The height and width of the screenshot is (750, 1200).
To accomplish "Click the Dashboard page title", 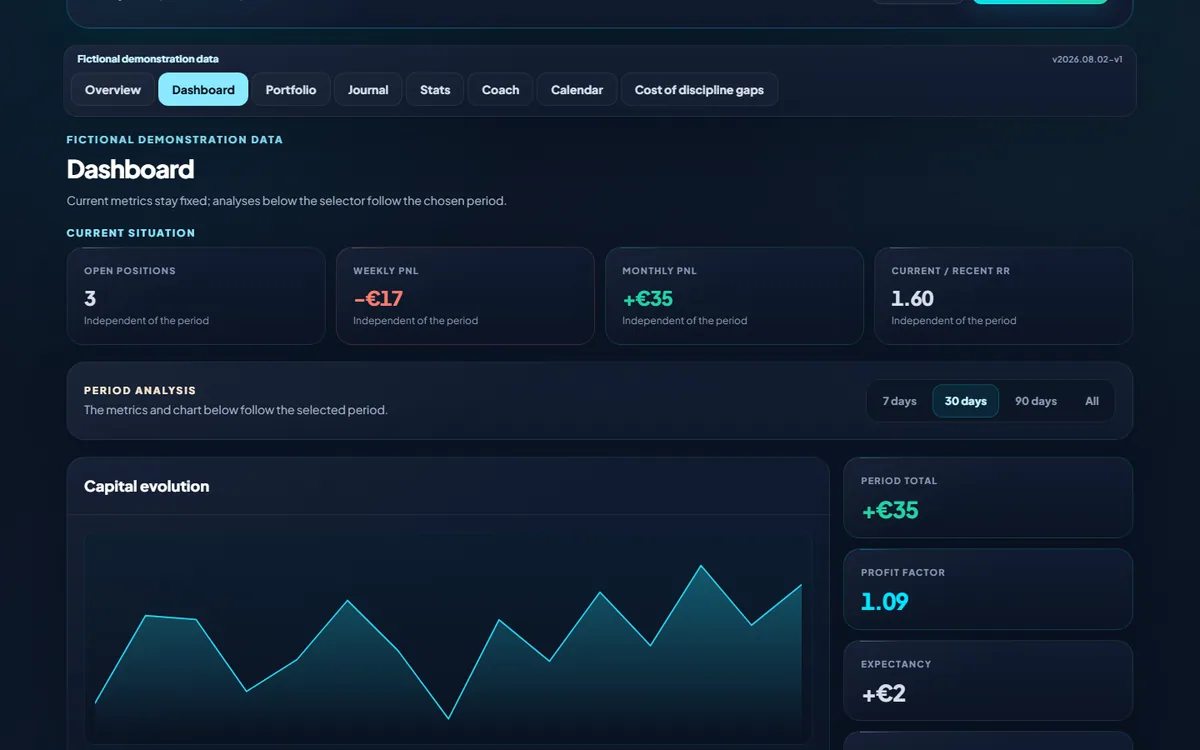I will 130,169.
